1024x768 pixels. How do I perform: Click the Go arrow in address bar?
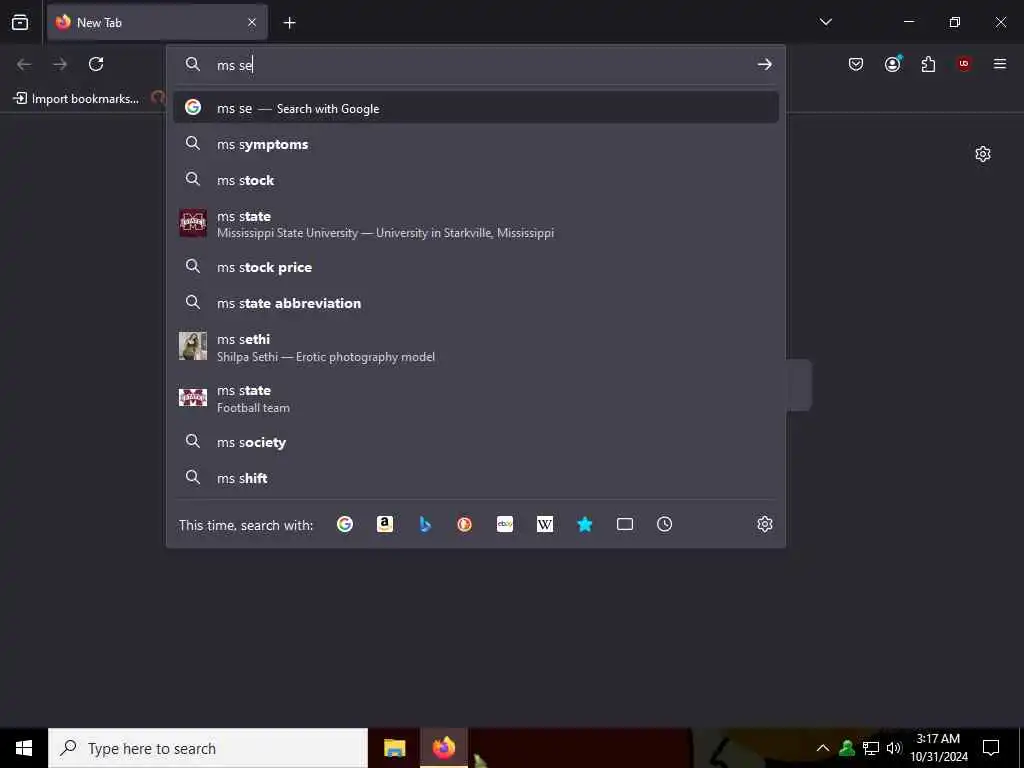(765, 65)
